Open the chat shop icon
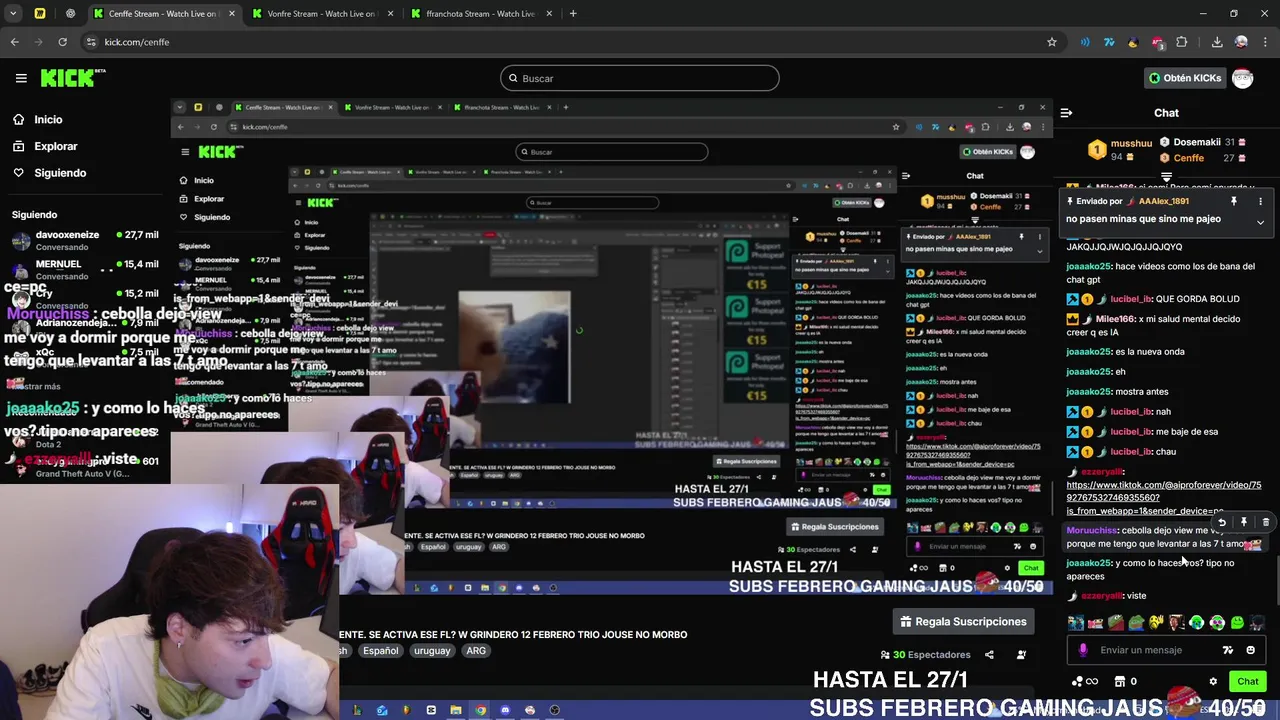Screen dimensions: 1280x720 pos(1120,682)
